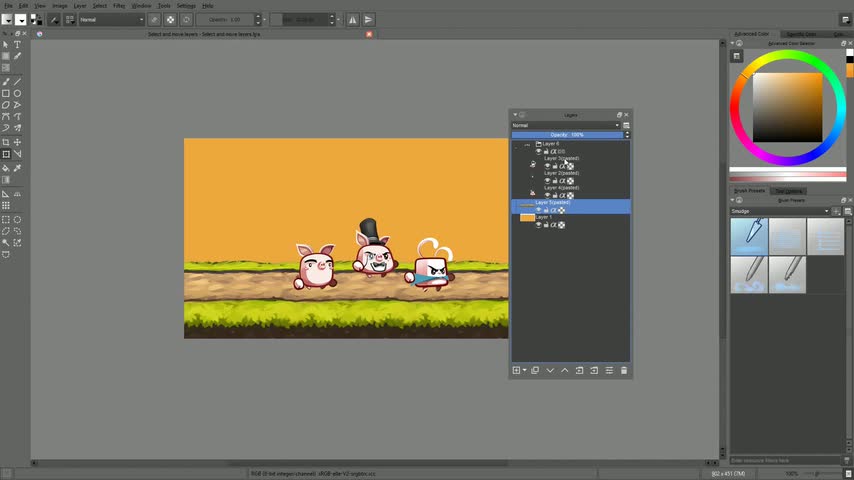Image resolution: width=854 pixels, height=480 pixels.
Task: Select the shape selection arrow tool
Action: [5, 45]
